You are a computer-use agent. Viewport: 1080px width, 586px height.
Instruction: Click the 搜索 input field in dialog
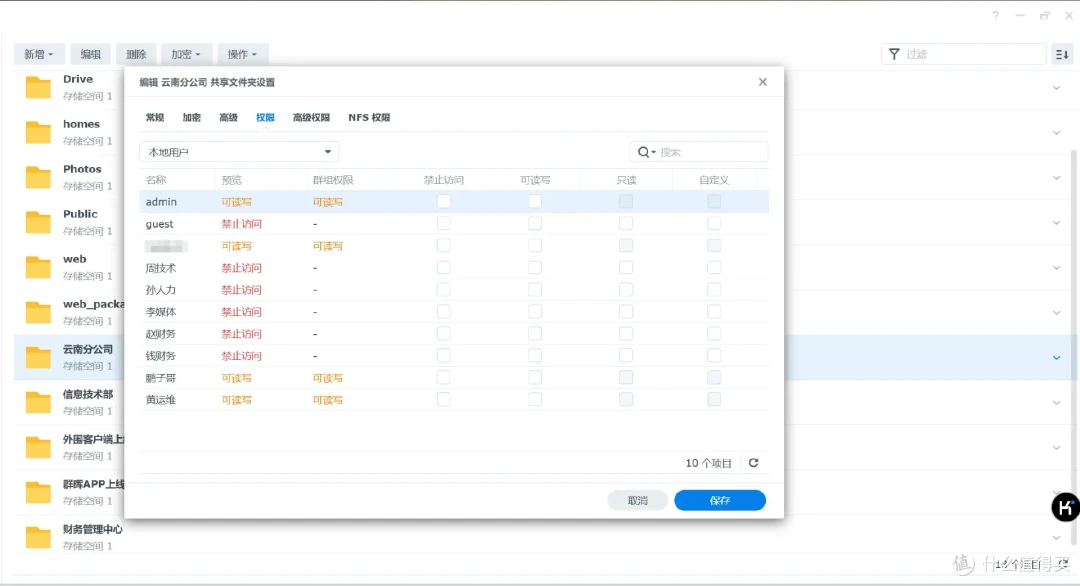699,152
